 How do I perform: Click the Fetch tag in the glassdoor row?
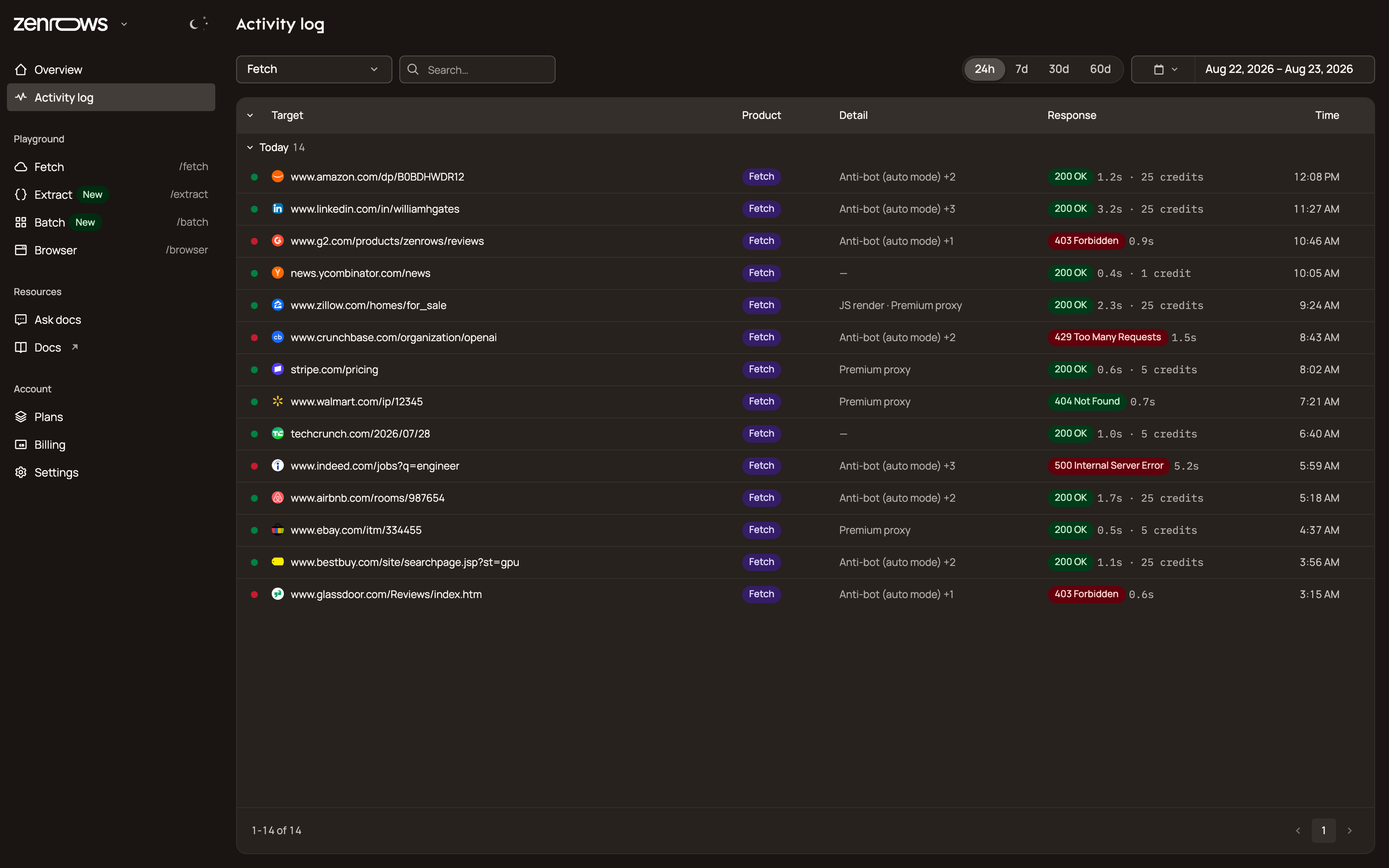(x=761, y=594)
